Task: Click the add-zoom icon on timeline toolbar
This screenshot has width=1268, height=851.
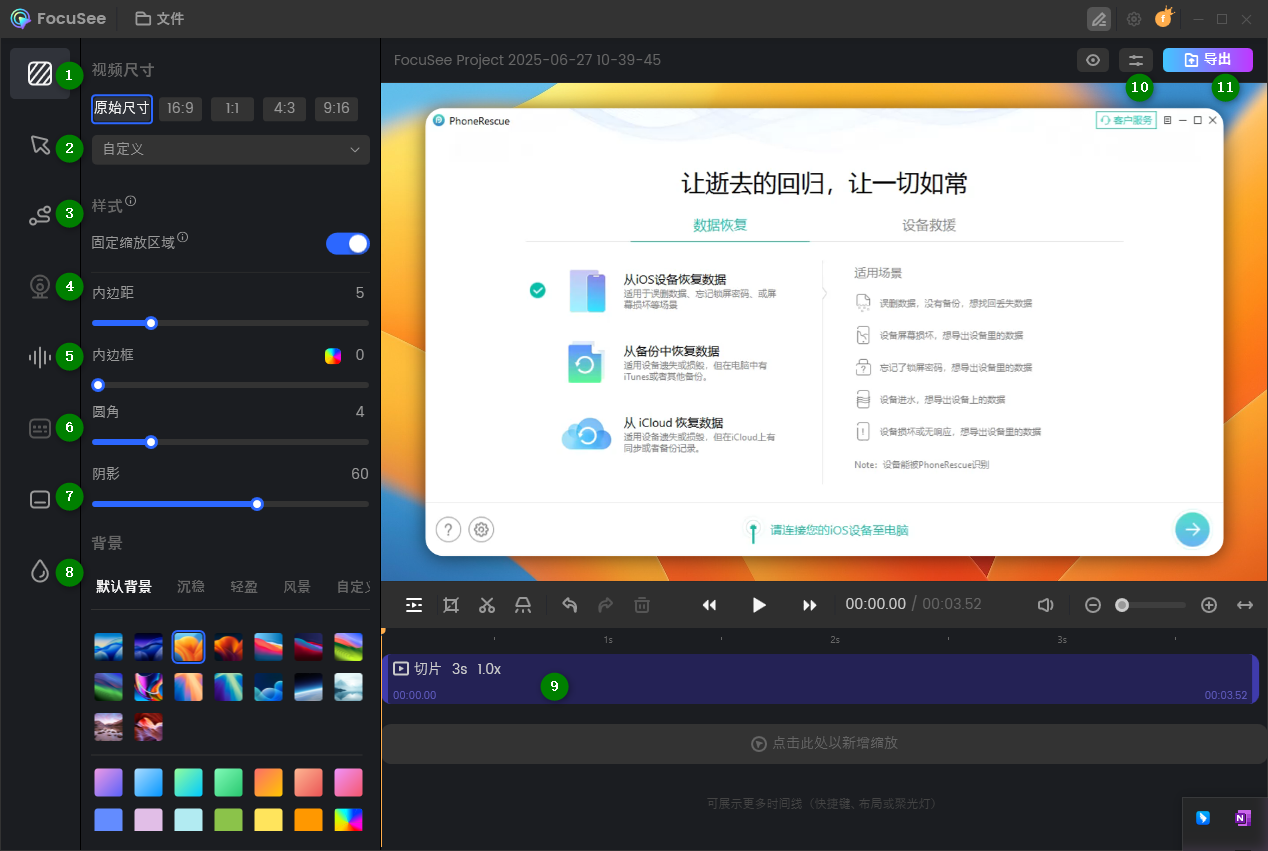Action: (x=414, y=605)
